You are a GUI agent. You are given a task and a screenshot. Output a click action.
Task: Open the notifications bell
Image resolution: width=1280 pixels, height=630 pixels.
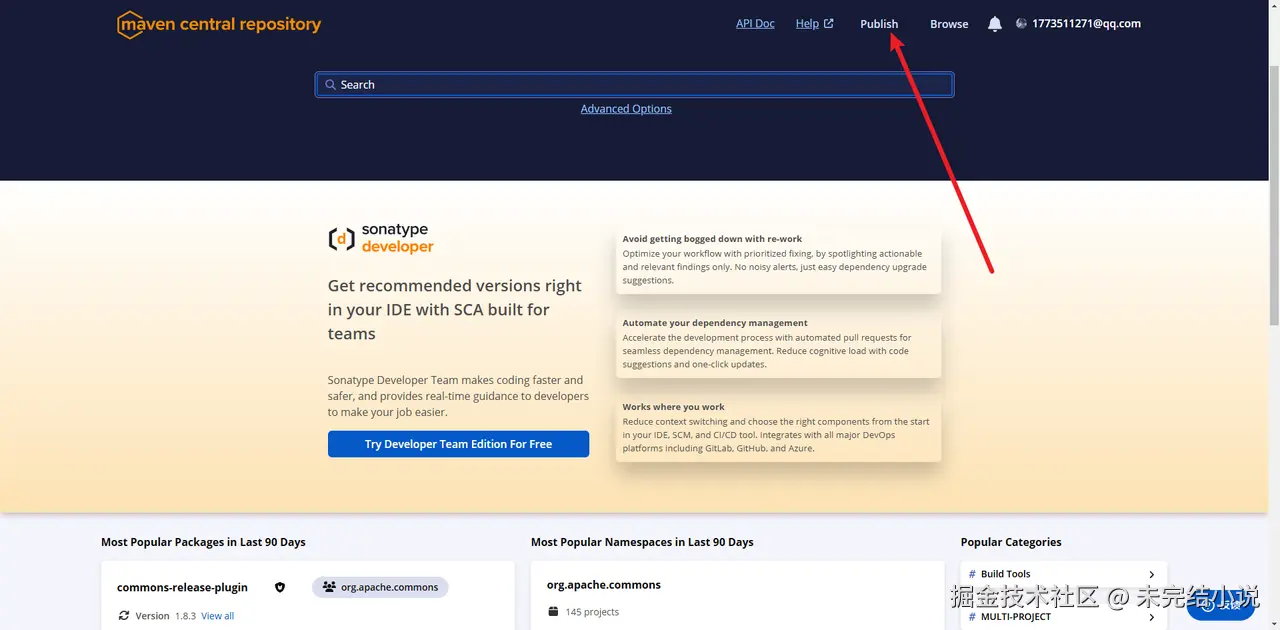pos(995,24)
